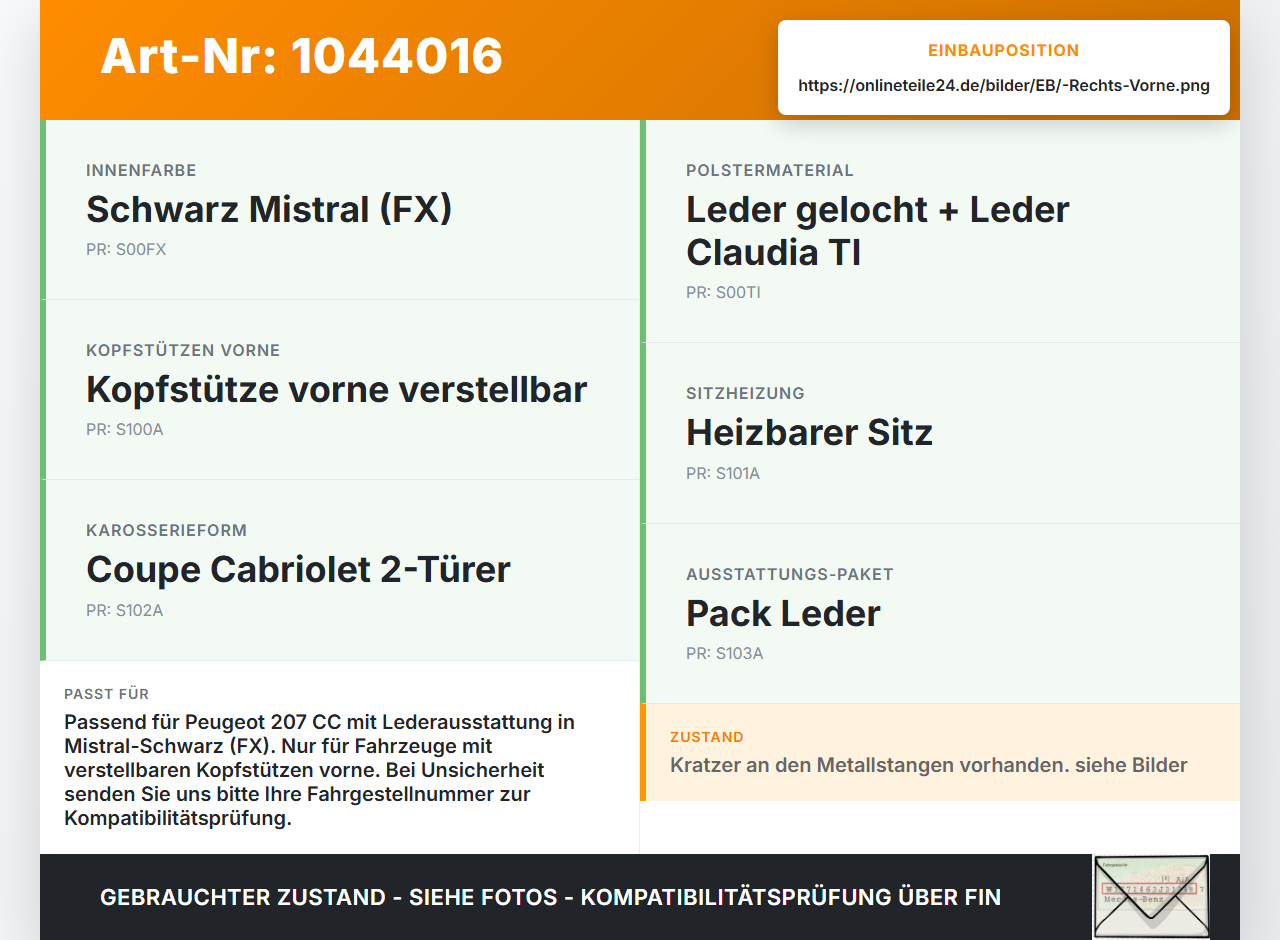The width and height of the screenshot is (1280, 940).
Task: Click the POLSTERMATERIAL label
Action: (x=770, y=171)
